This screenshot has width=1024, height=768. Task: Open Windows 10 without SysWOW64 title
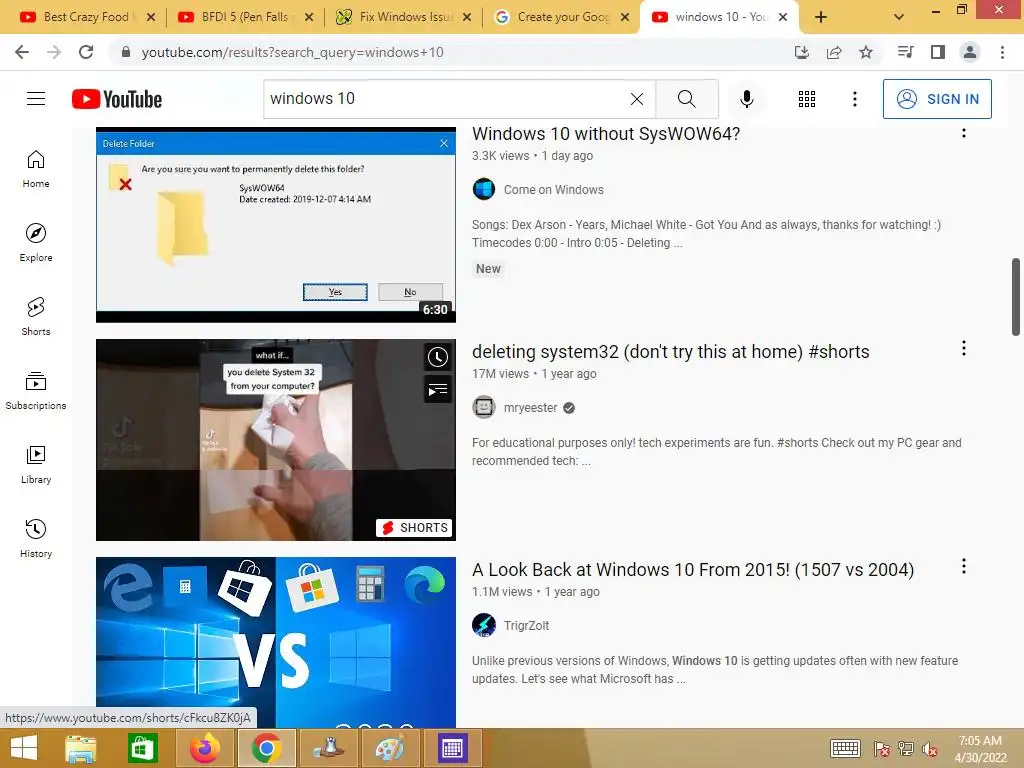(605, 134)
